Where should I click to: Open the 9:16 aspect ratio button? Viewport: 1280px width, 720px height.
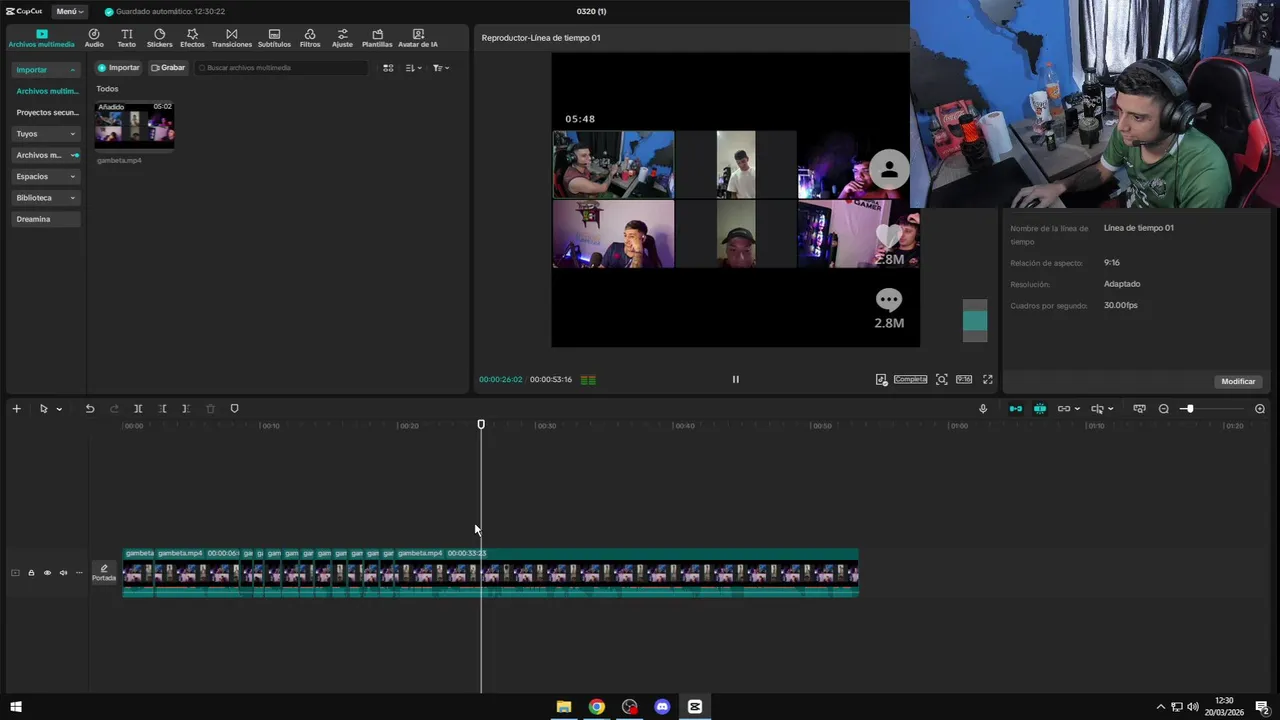tap(964, 380)
